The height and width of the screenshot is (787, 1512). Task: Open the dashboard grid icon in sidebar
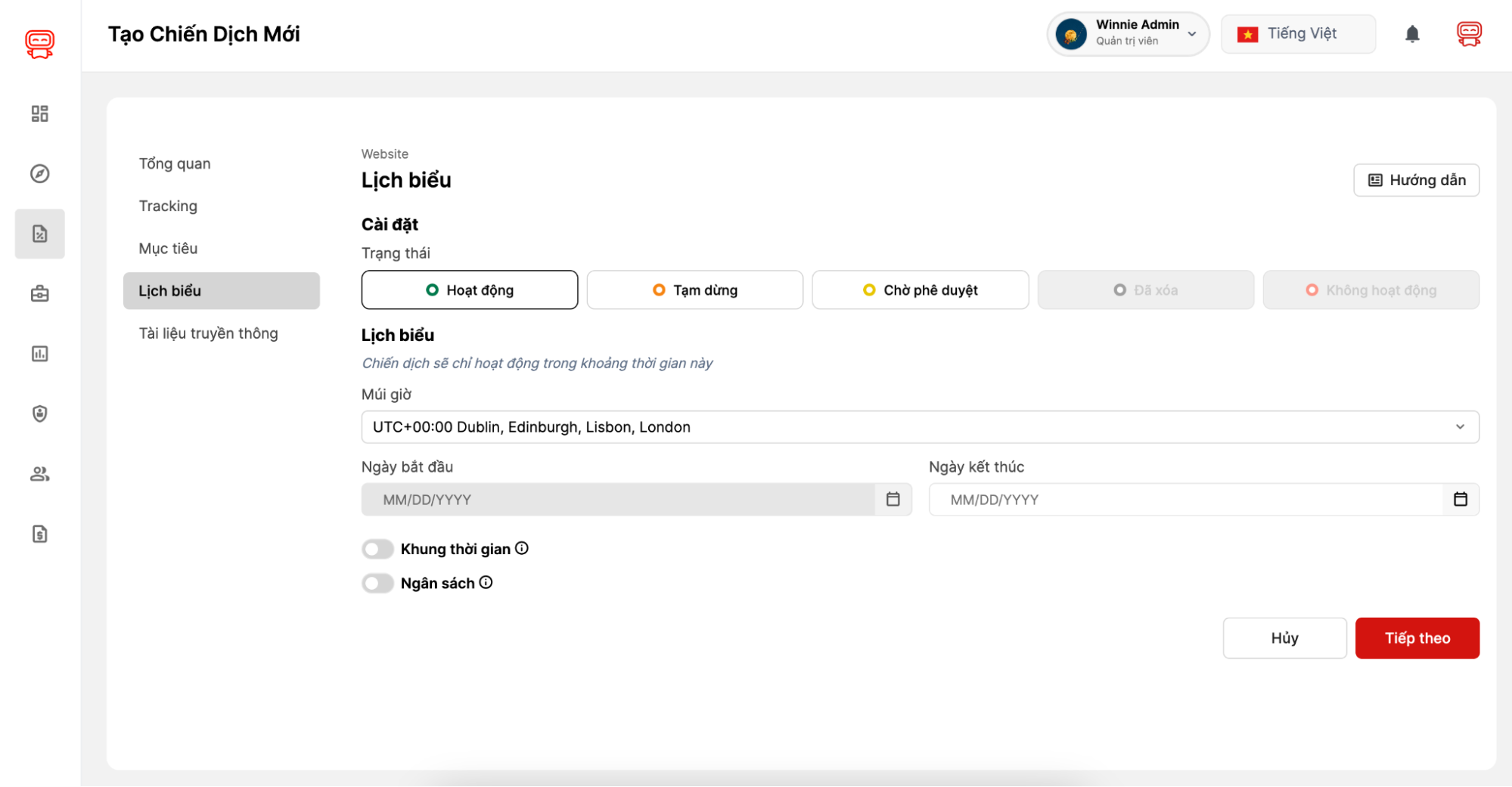pyautogui.click(x=39, y=113)
